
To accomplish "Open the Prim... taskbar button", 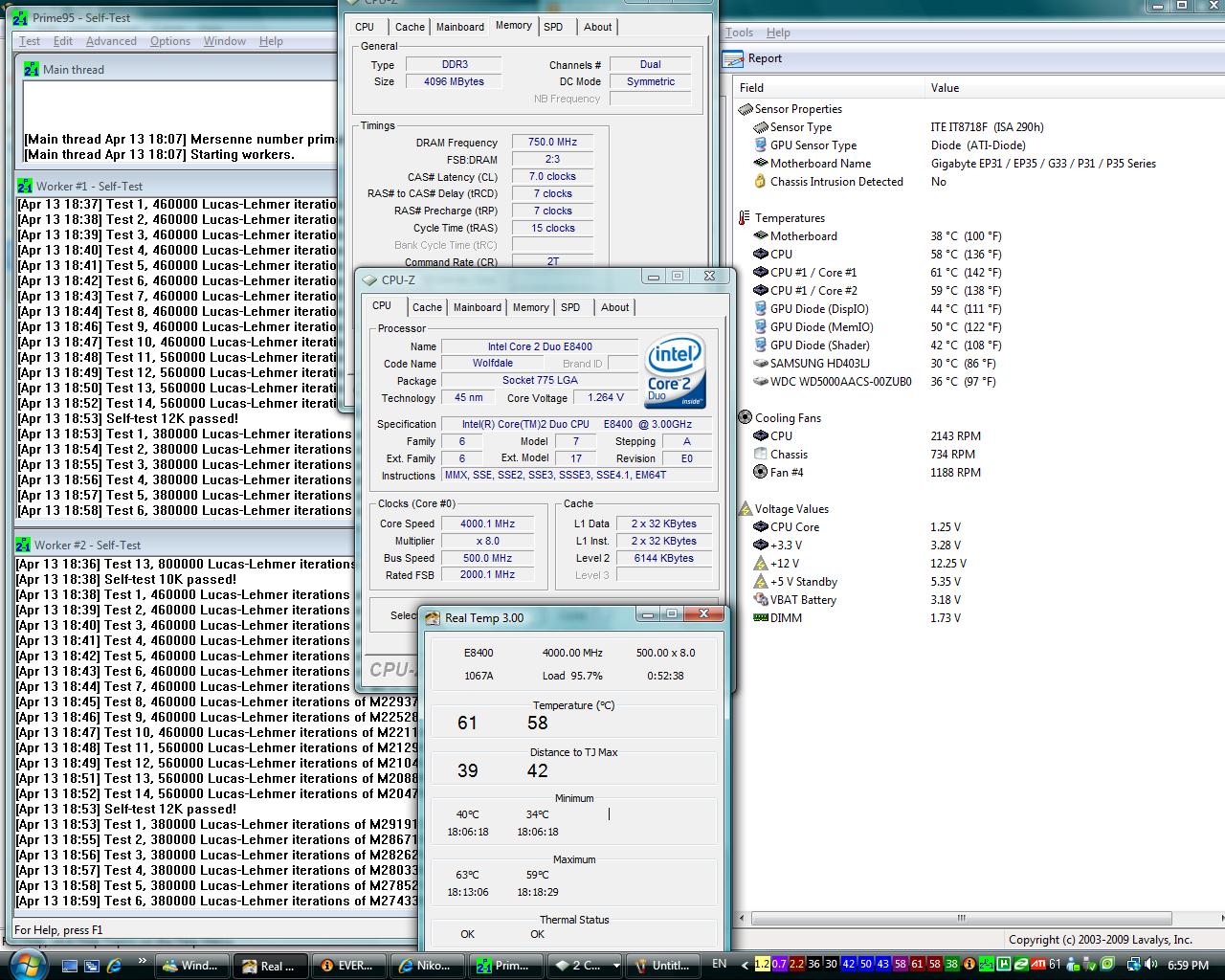I will [506, 966].
